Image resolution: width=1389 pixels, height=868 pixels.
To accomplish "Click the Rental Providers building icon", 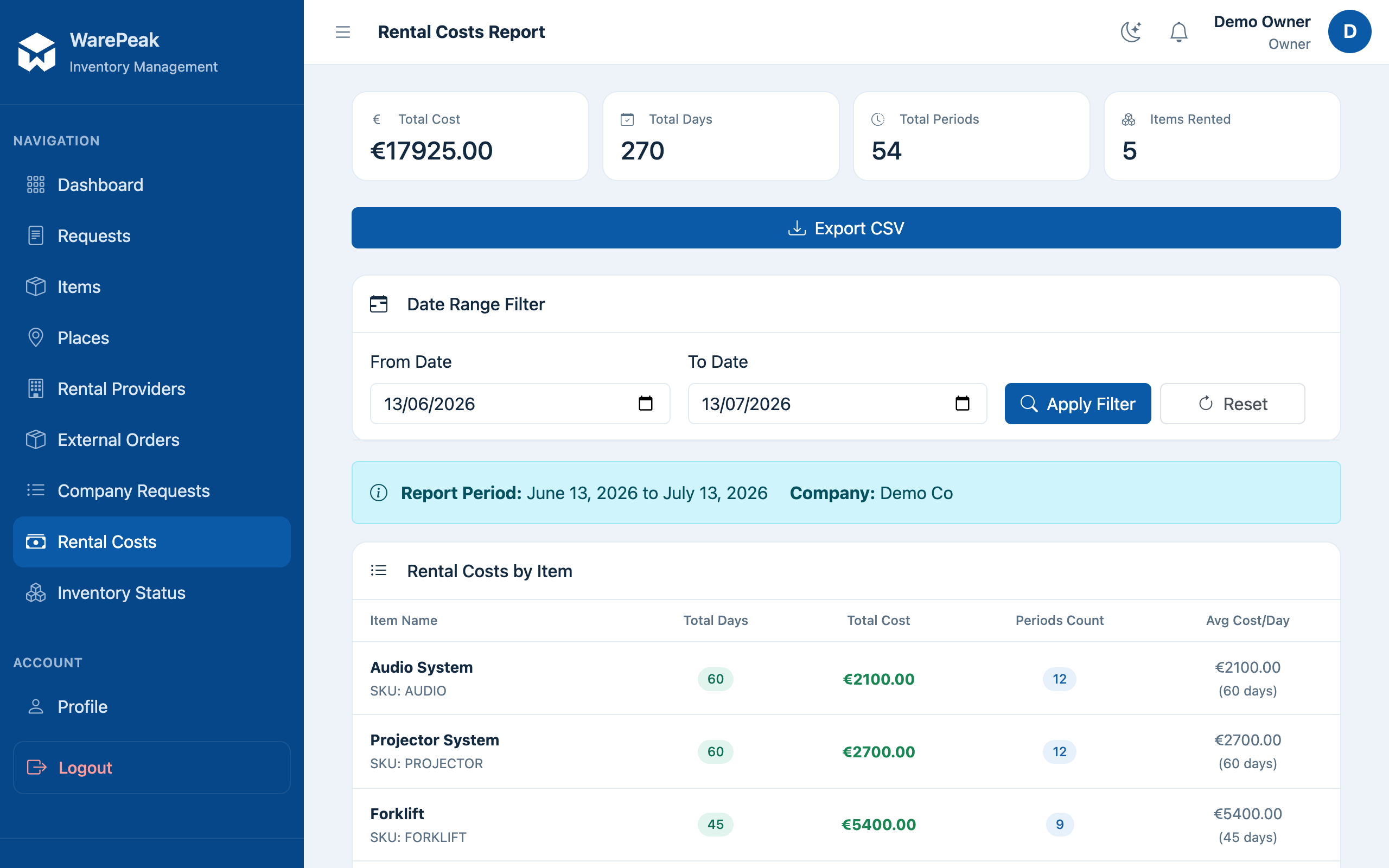I will pos(36,388).
